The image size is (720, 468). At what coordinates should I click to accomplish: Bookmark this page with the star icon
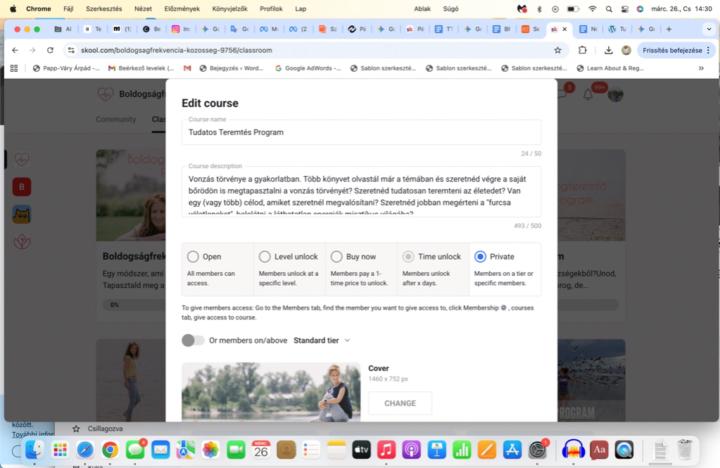[x=557, y=50]
